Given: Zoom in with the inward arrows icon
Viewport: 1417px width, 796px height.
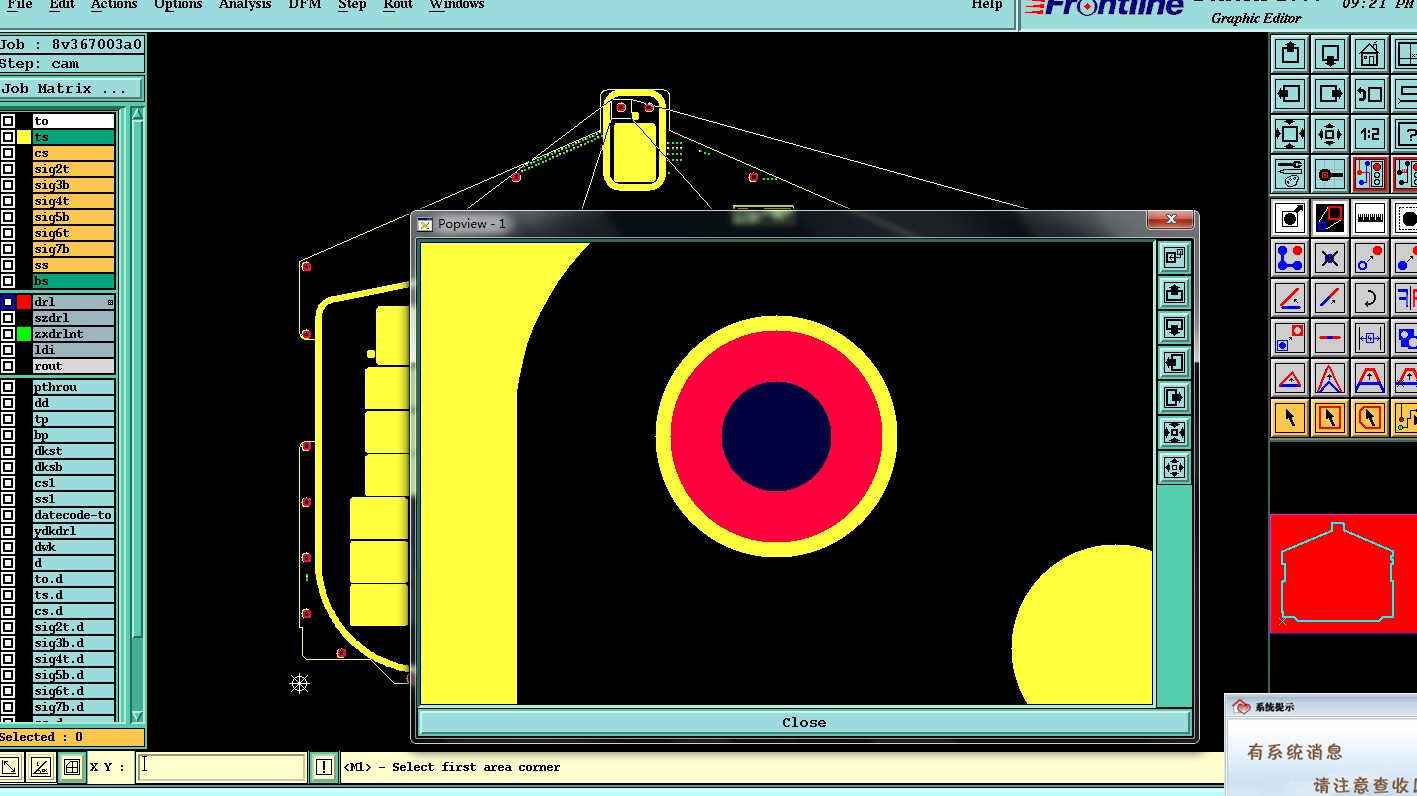Looking at the screenshot, I should pyautogui.click(x=1290, y=134).
